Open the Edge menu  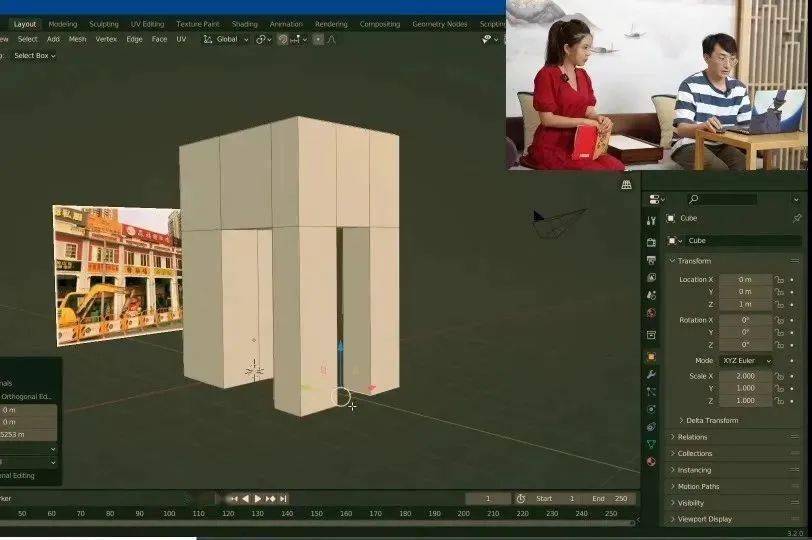click(134, 39)
